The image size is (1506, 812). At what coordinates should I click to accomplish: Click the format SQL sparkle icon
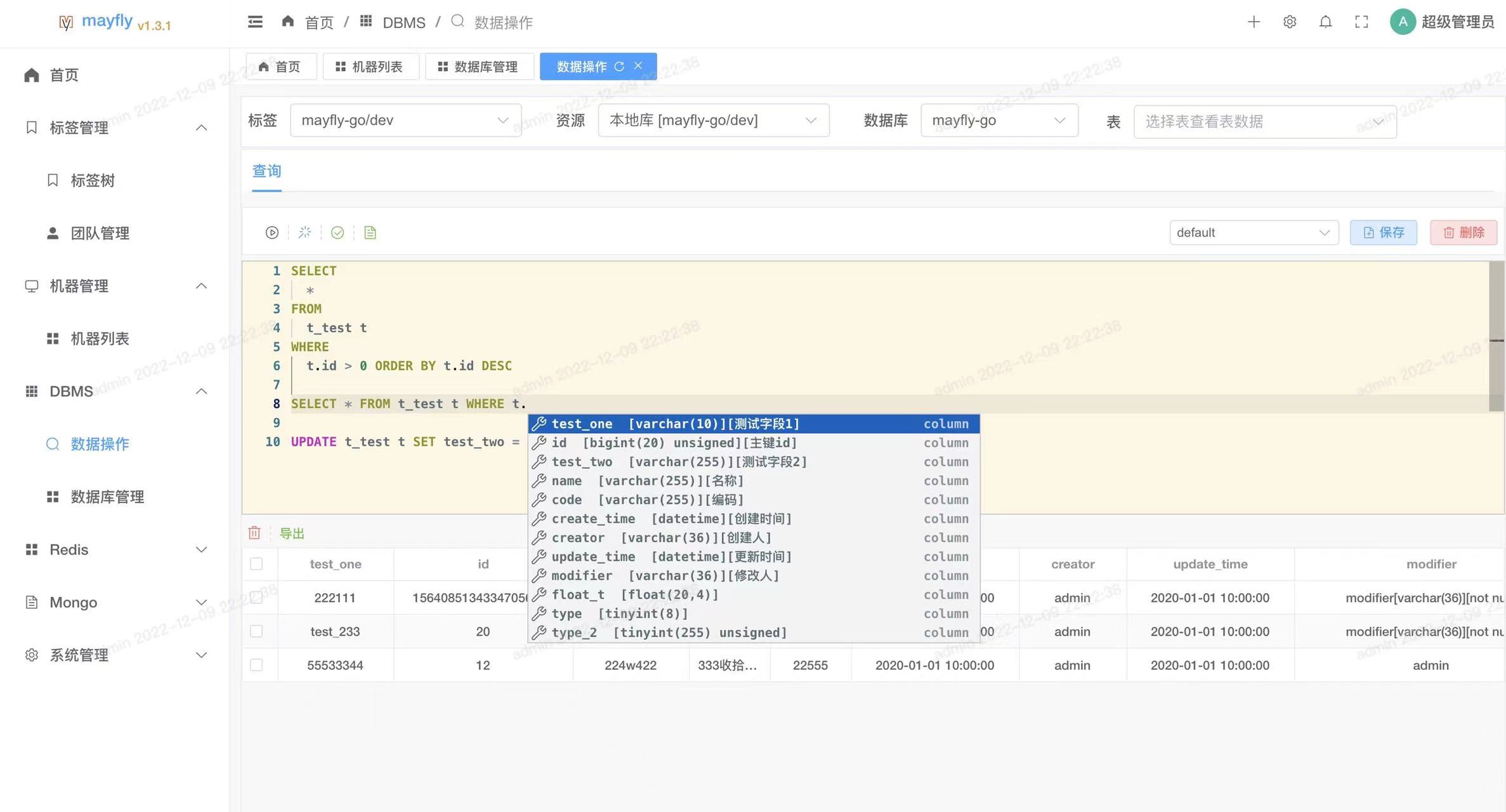[x=304, y=233]
